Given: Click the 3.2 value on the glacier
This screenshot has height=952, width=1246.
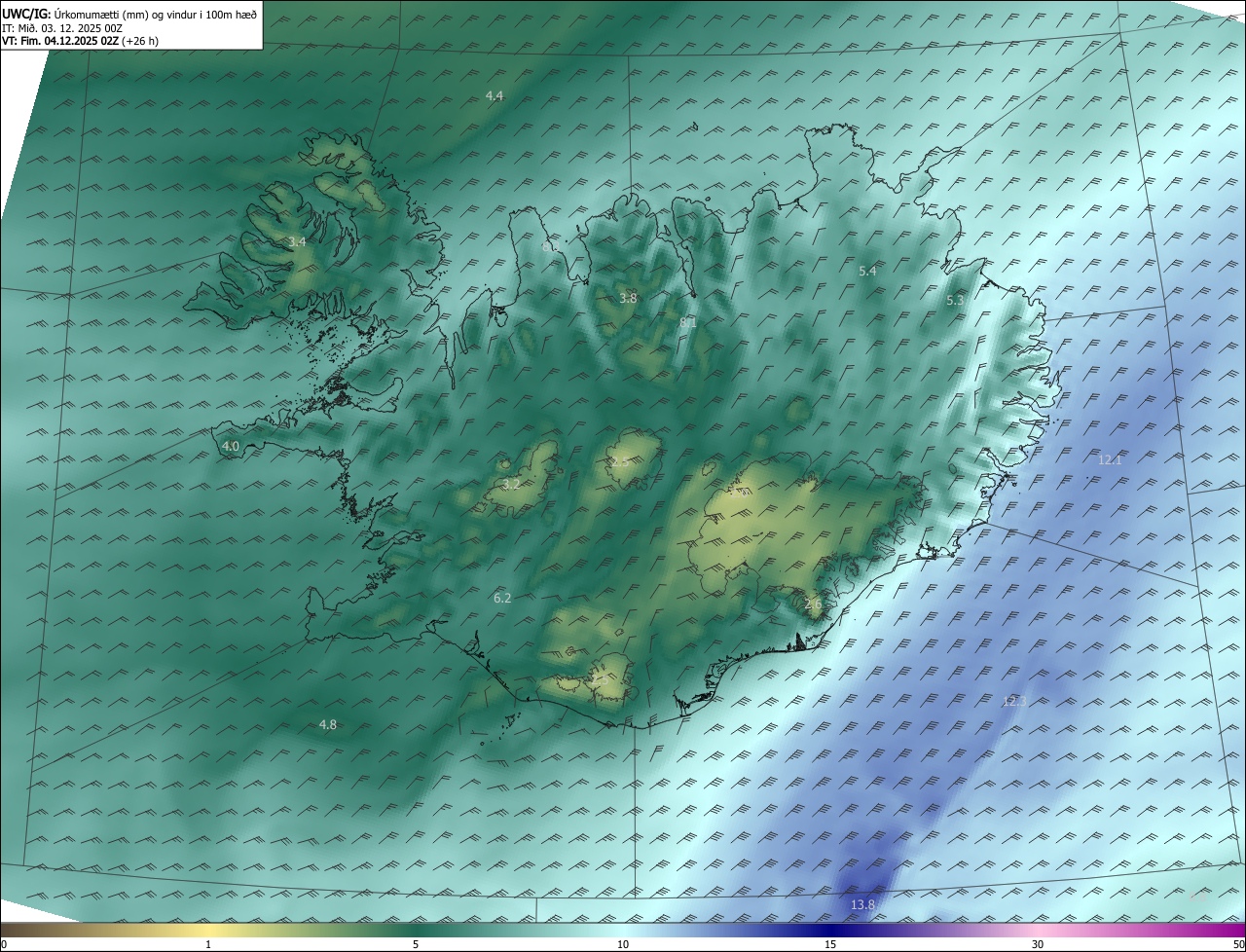Looking at the screenshot, I should point(511,484).
